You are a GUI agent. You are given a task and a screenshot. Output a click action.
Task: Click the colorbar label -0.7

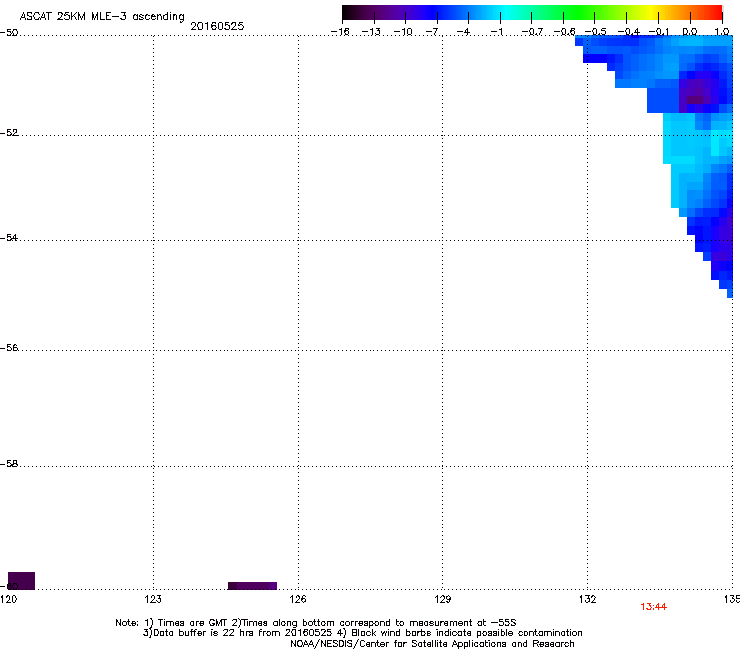coord(532,32)
